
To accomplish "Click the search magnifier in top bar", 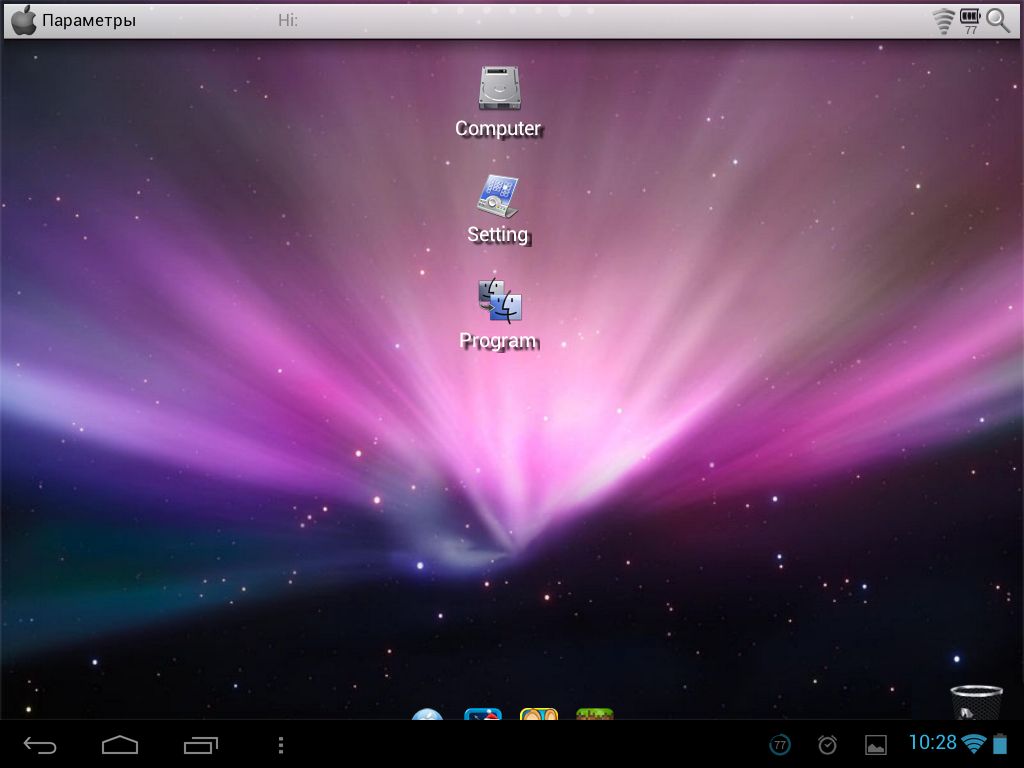I will [998, 20].
